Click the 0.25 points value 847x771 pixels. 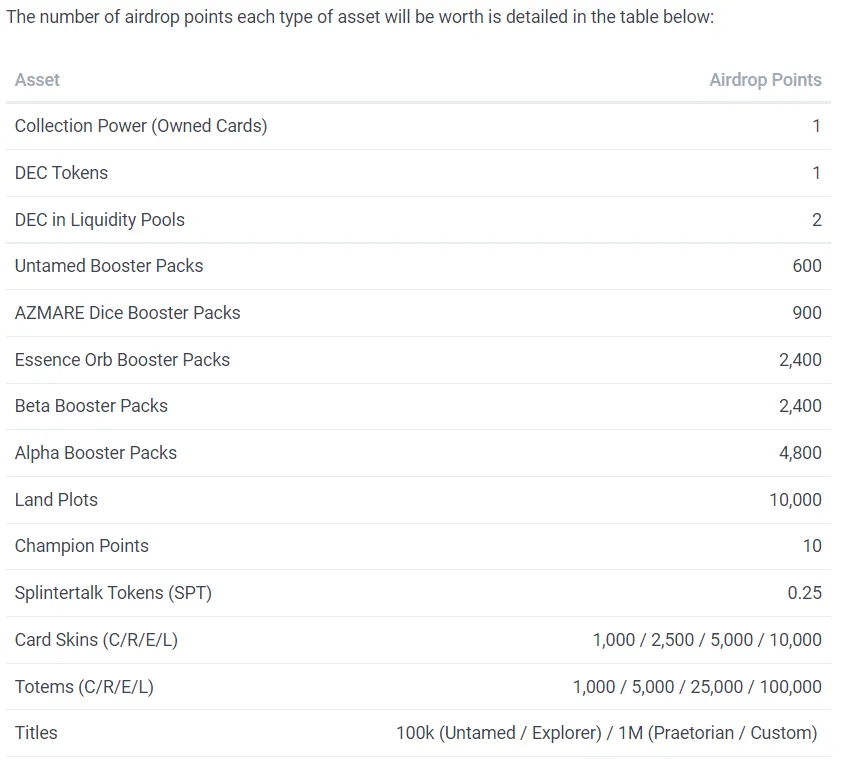coord(805,593)
